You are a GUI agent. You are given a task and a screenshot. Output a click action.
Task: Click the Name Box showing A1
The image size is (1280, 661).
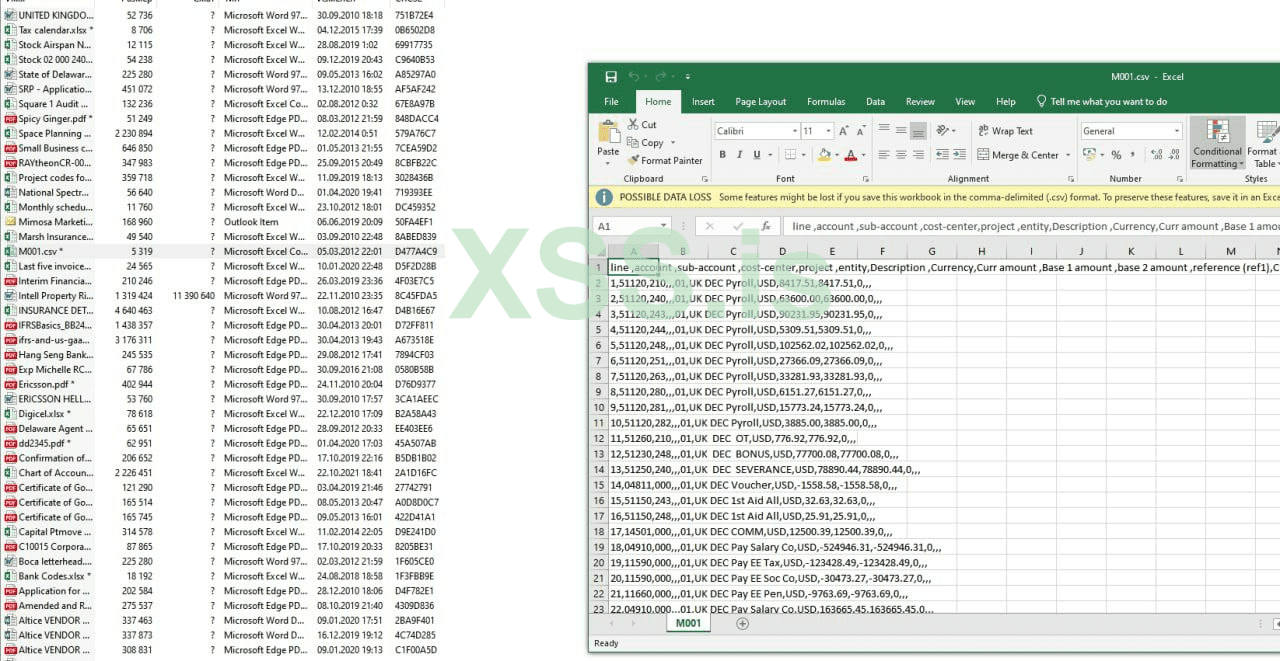tap(632, 226)
